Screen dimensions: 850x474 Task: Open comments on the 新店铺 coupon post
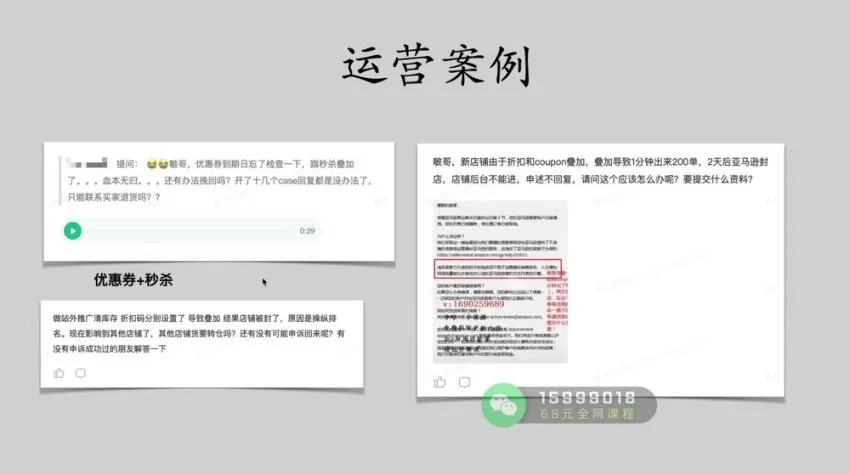pyautogui.click(x=465, y=382)
